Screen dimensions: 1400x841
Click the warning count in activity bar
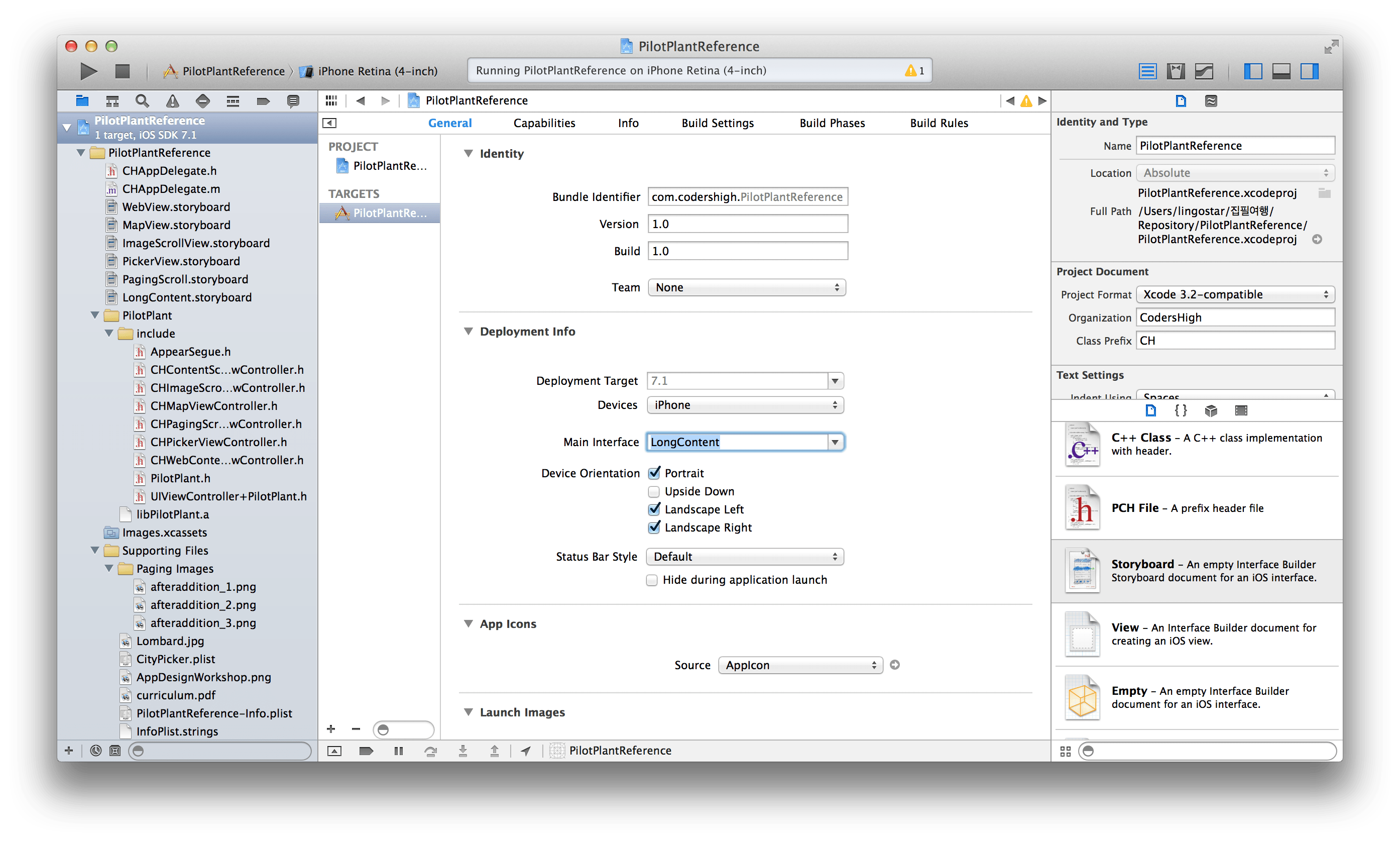point(914,71)
